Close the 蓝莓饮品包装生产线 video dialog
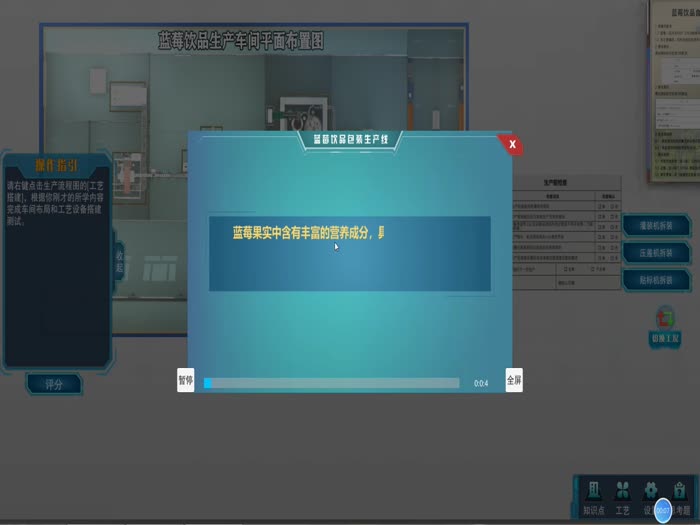 tap(512, 145)
